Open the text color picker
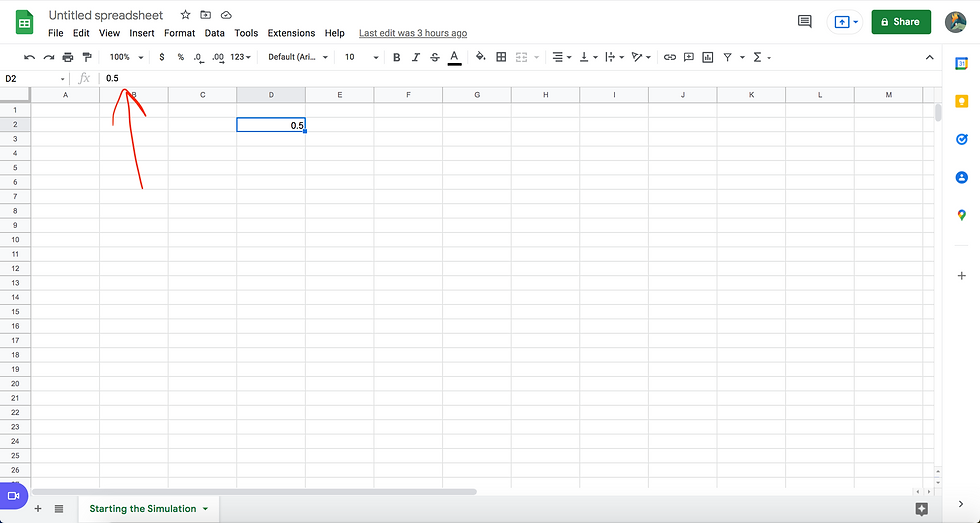The width and height of the screenshot is (980, 523). click(x=454, y=57)
